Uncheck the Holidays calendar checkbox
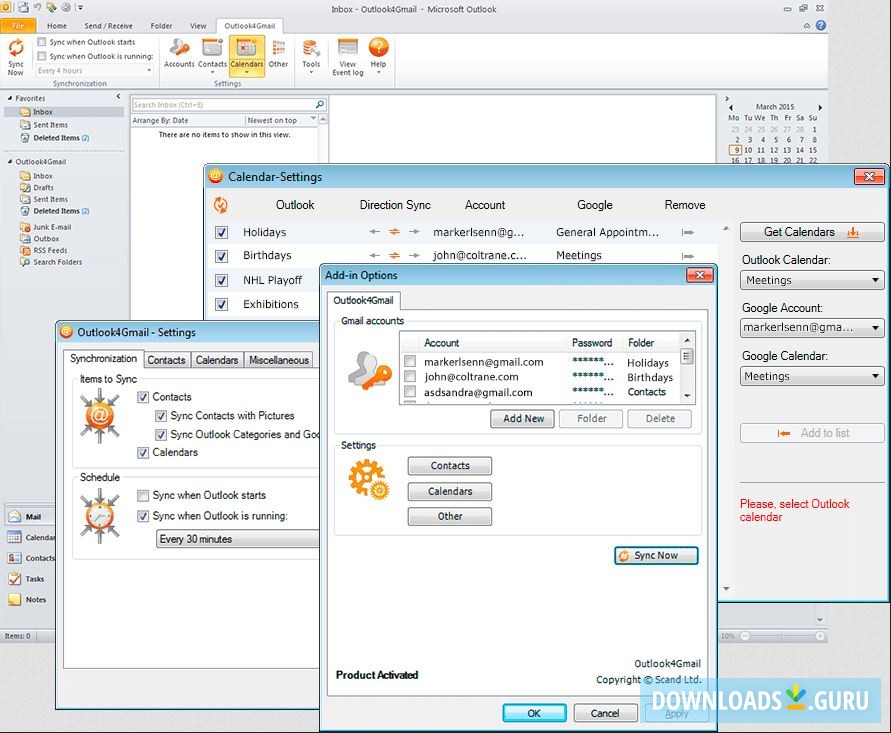 [x=221, y=232]
